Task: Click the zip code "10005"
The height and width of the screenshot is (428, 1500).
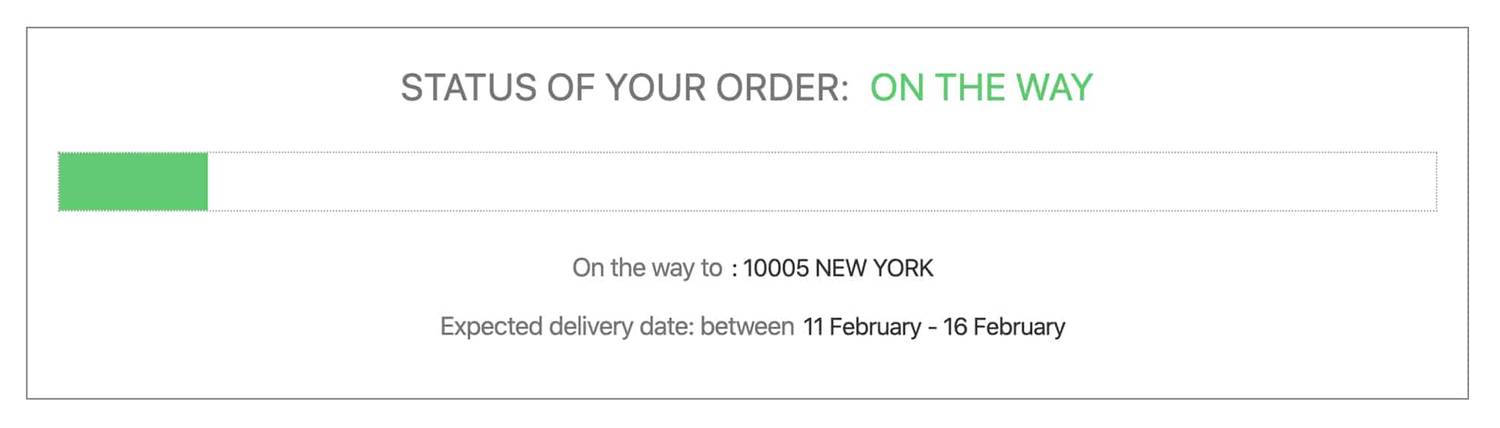Action: tap(776, 268)
